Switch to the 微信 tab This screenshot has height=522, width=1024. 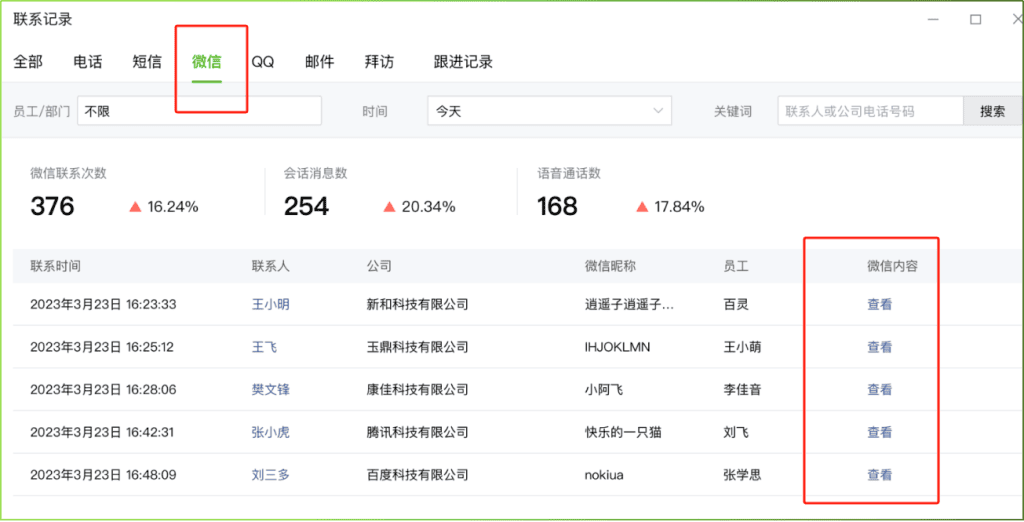pyautogui.click(x=207, y=62)
